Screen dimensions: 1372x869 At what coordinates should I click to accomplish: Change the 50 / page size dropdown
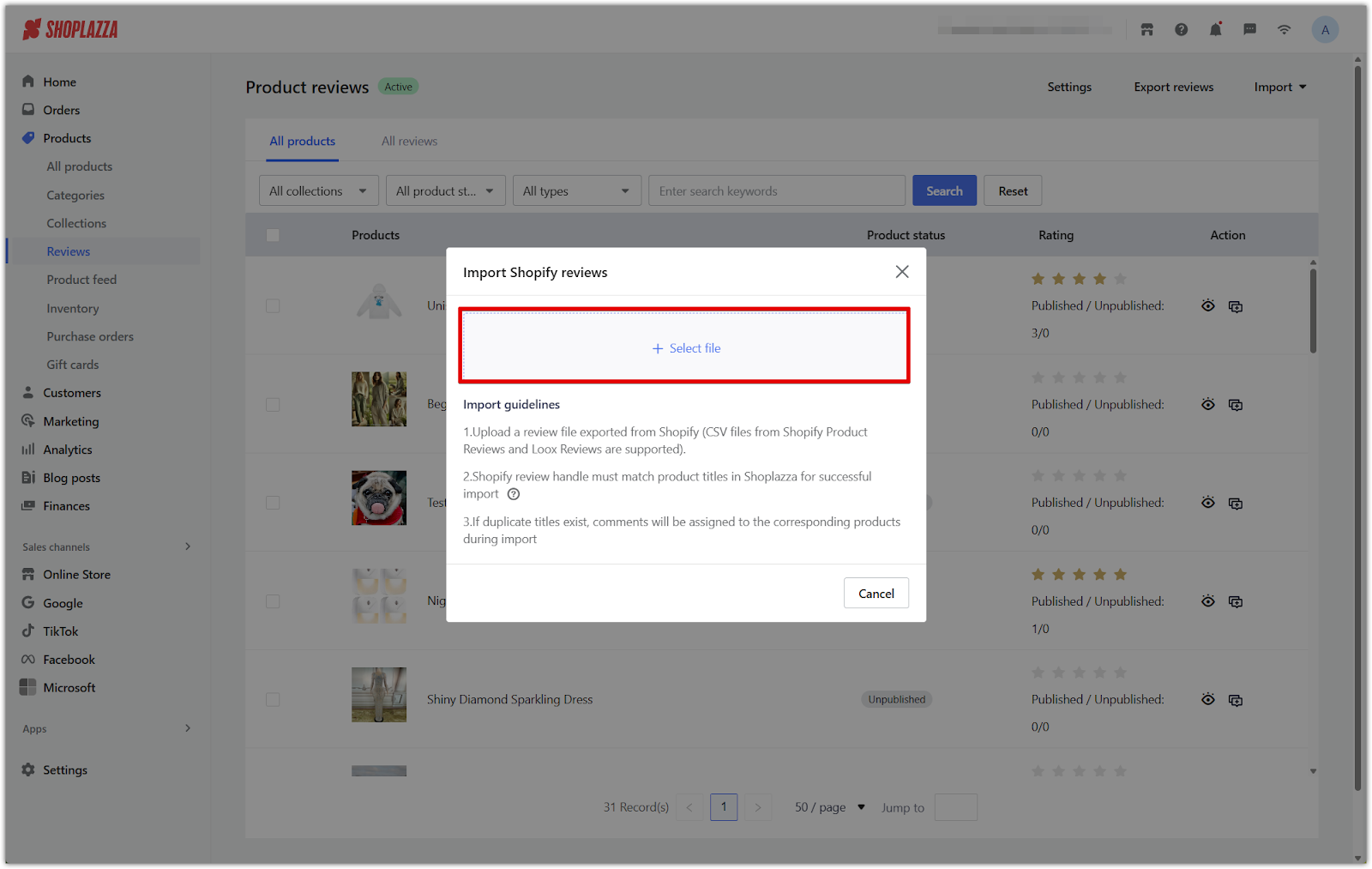click(829, 807)
